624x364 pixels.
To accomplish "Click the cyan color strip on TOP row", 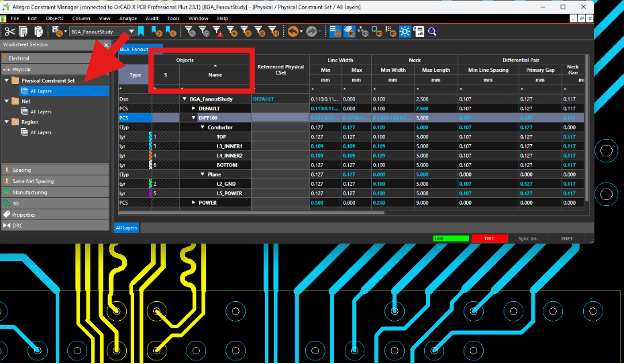I will (x=150, y=137).
